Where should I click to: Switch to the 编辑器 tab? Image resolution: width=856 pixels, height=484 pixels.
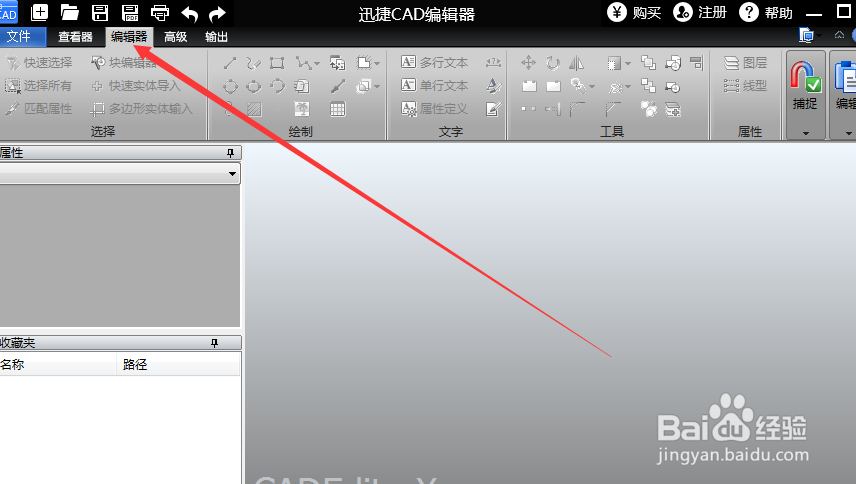coord(129,37)
